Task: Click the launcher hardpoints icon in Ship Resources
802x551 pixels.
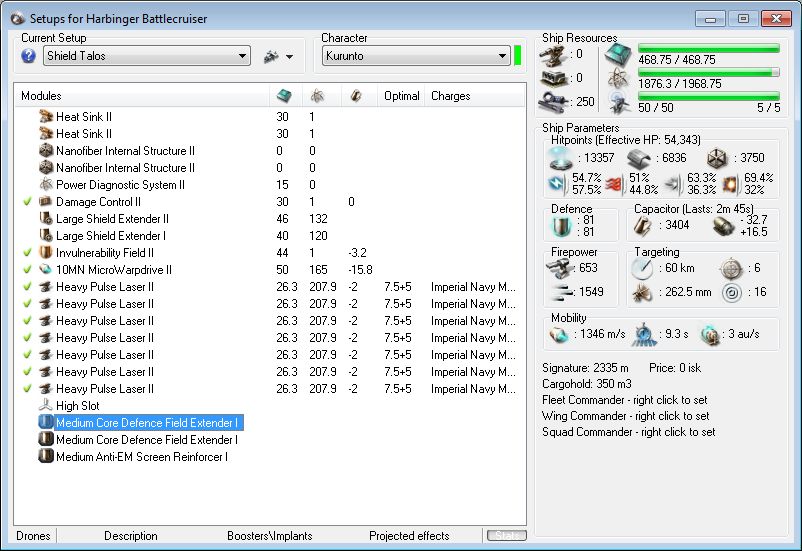Action: (x=555, y=78)
